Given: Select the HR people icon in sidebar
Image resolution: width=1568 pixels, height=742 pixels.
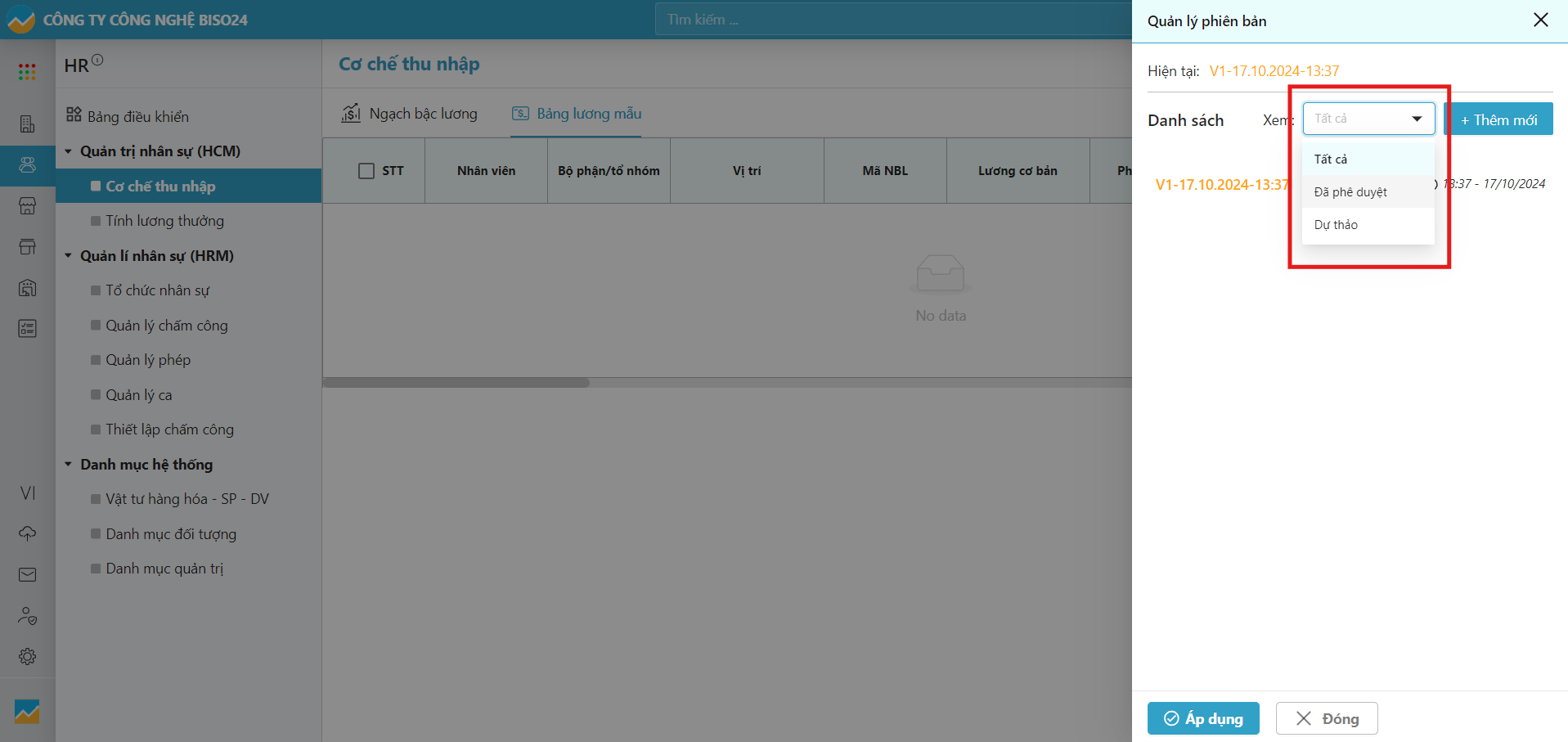Looking at the screenshot, I should (x=27, y=165).
